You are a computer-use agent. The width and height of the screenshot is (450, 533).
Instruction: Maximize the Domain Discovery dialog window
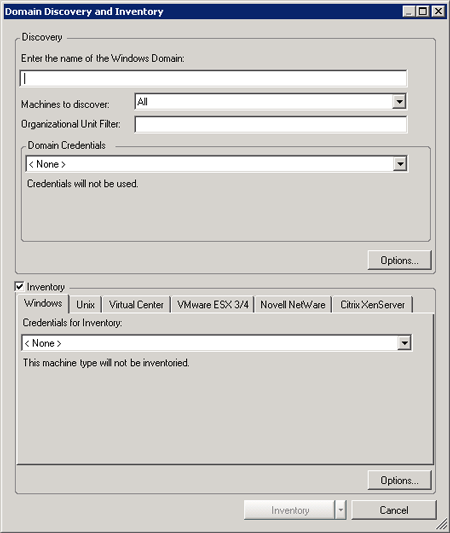tap(423, 12)
